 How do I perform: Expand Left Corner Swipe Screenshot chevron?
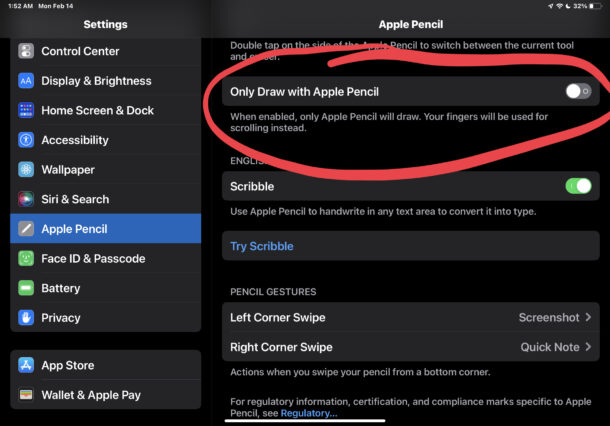(588, 317)
